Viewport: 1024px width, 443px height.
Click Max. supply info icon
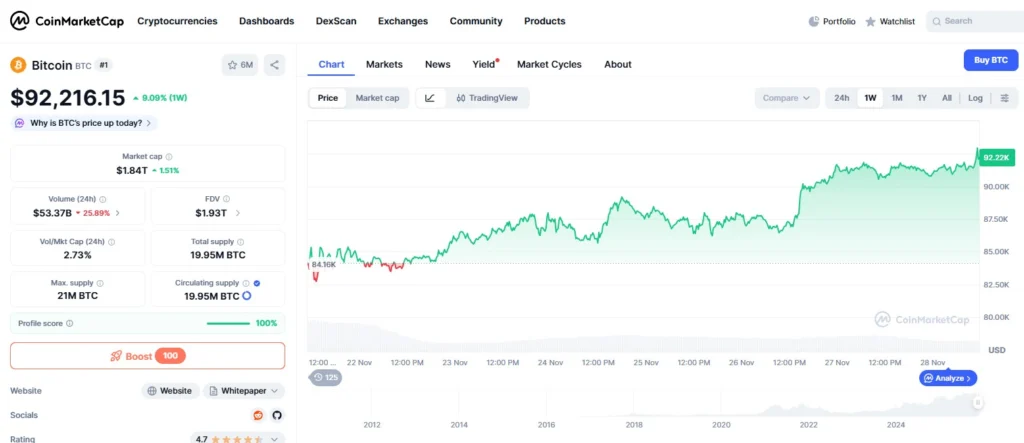[100, 284]
